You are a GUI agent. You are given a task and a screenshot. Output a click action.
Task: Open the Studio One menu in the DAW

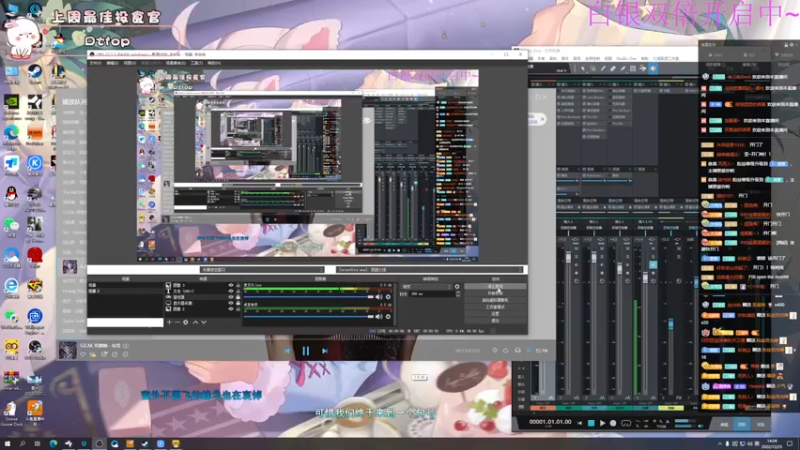point(626,59)
